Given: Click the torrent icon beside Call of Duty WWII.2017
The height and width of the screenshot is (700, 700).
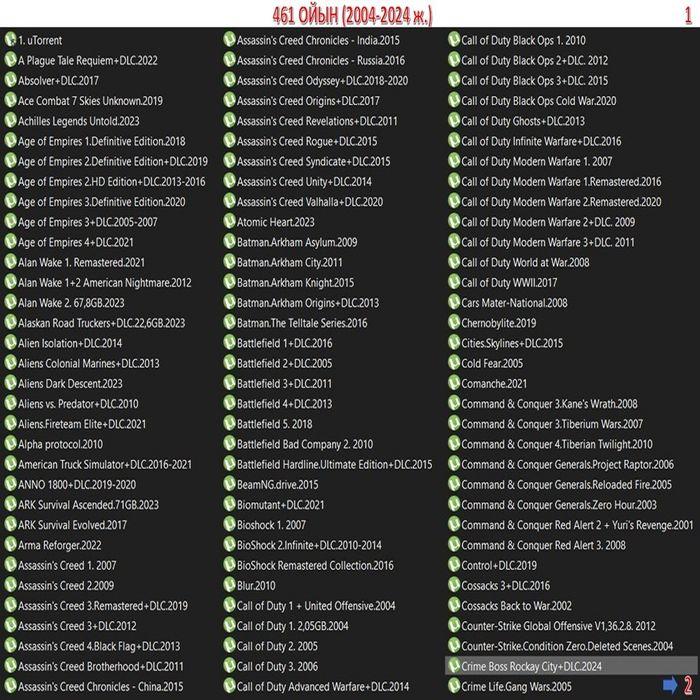Looking at the screenshot, I should click(454, 282).
